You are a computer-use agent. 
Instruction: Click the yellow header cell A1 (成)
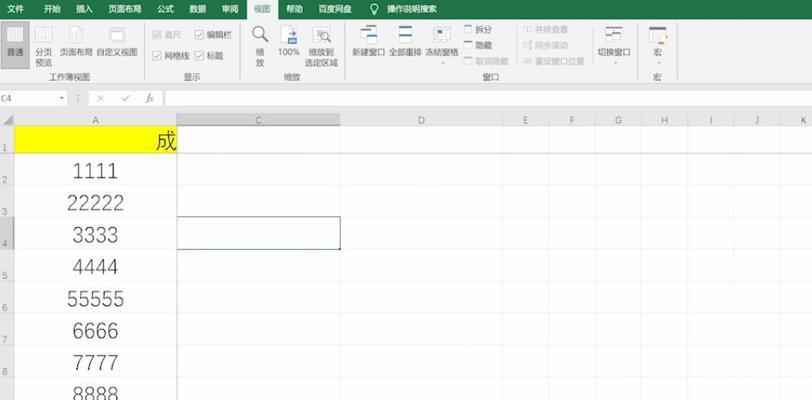pyautogui.click(x=95, y=140)
